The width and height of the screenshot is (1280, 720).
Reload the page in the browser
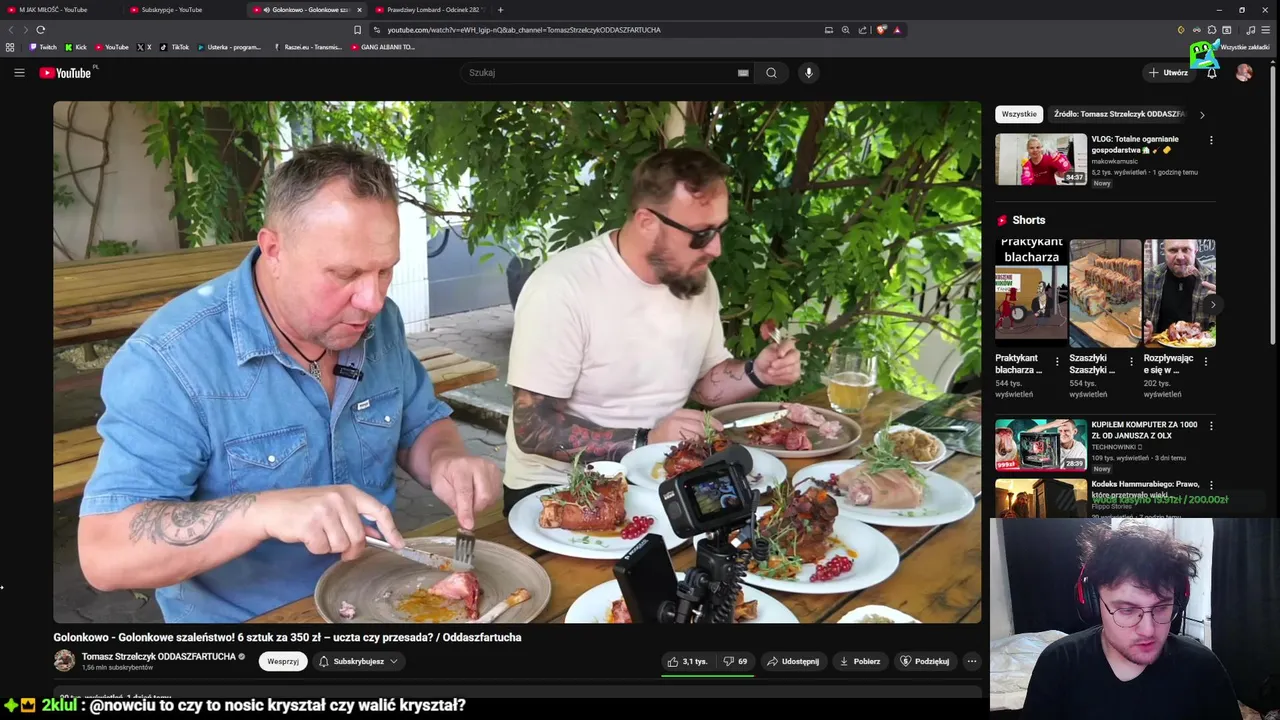tap(40, 30)
